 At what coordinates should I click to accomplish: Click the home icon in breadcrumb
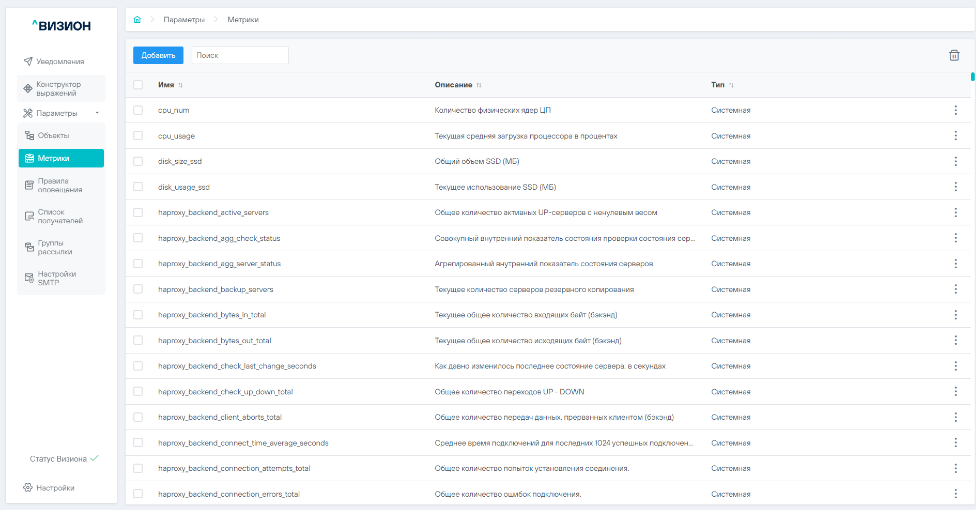[137, 18]
